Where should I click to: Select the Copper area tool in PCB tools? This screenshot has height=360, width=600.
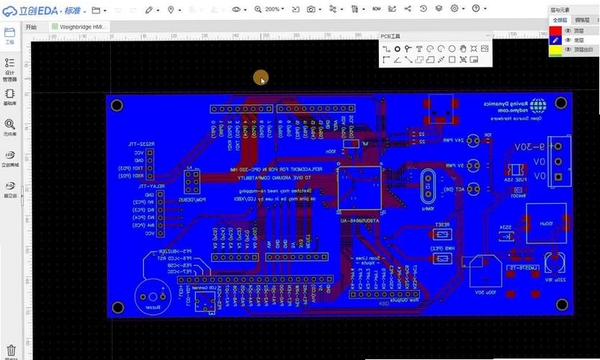coord(419,60)
